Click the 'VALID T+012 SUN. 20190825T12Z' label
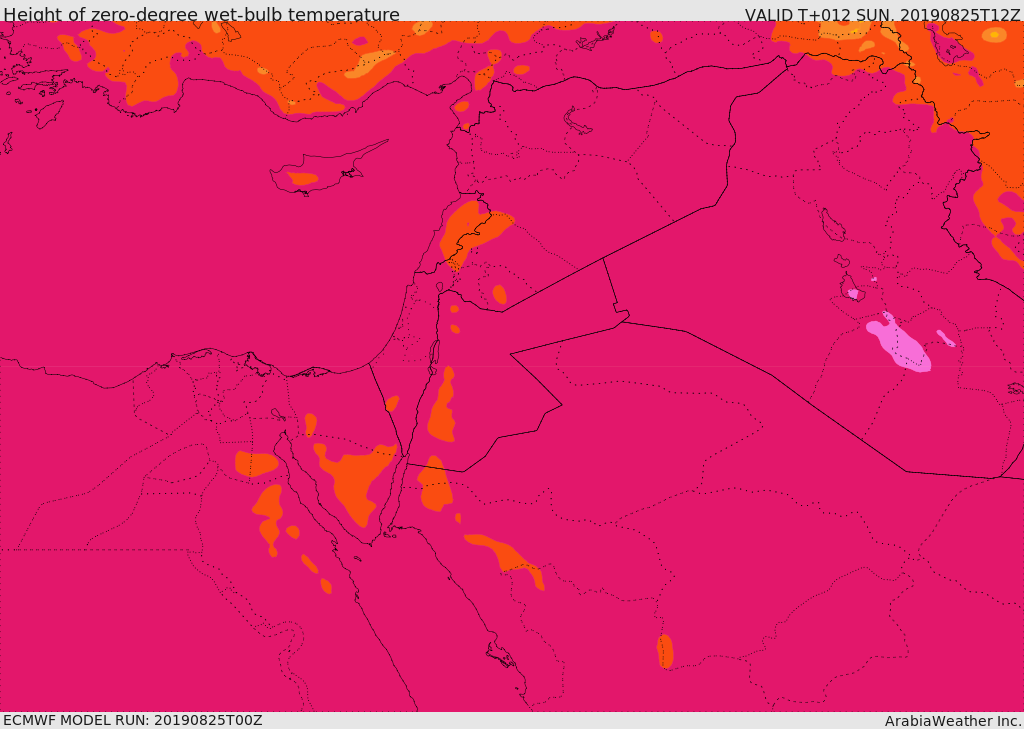Viewport: 1024px width, 729px height. pos(882,14)
